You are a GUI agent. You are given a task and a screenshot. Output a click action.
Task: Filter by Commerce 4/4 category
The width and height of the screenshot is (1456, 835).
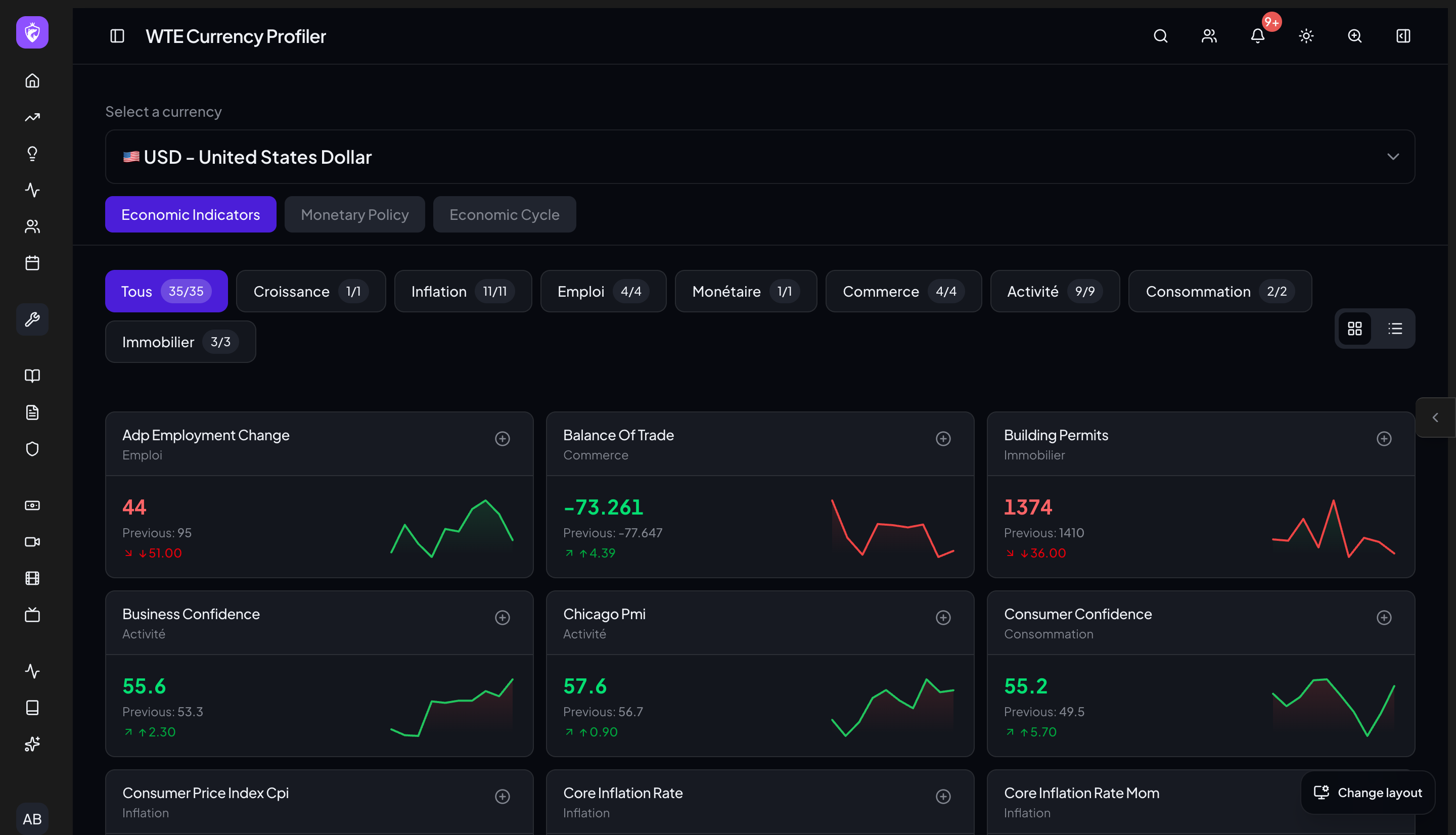903,291
